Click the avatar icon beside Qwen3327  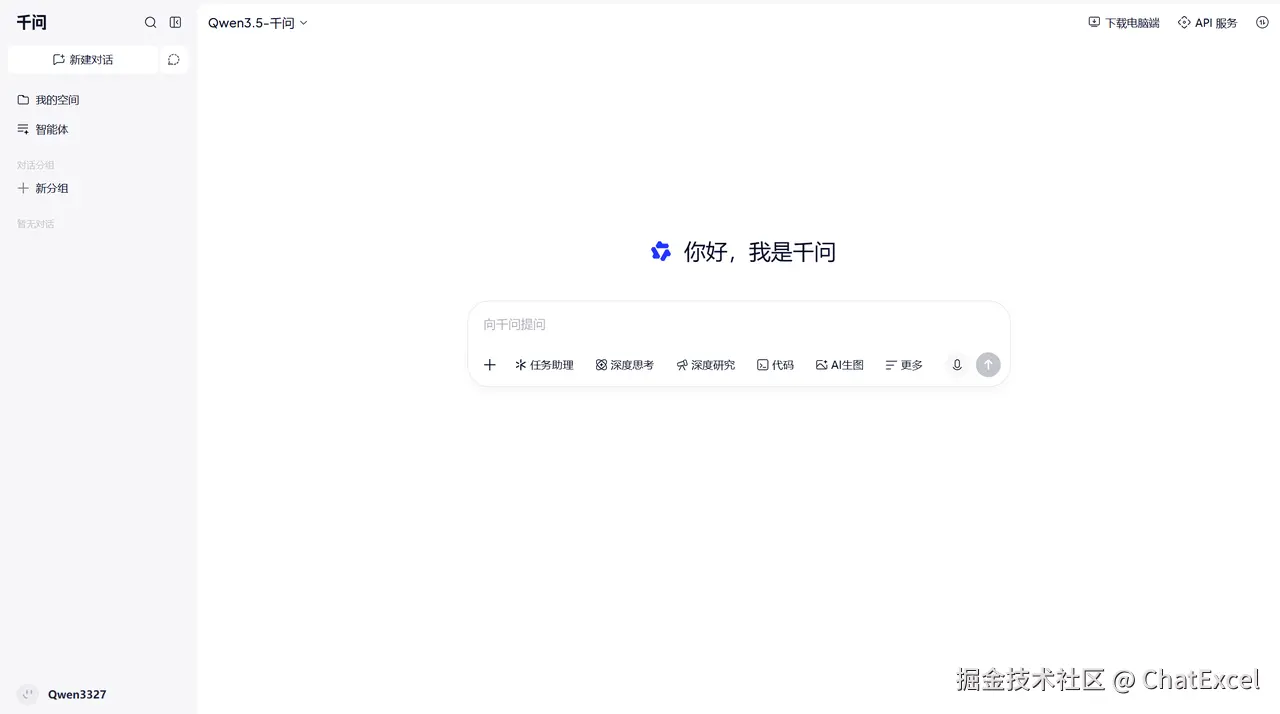[x=28, y=694]
